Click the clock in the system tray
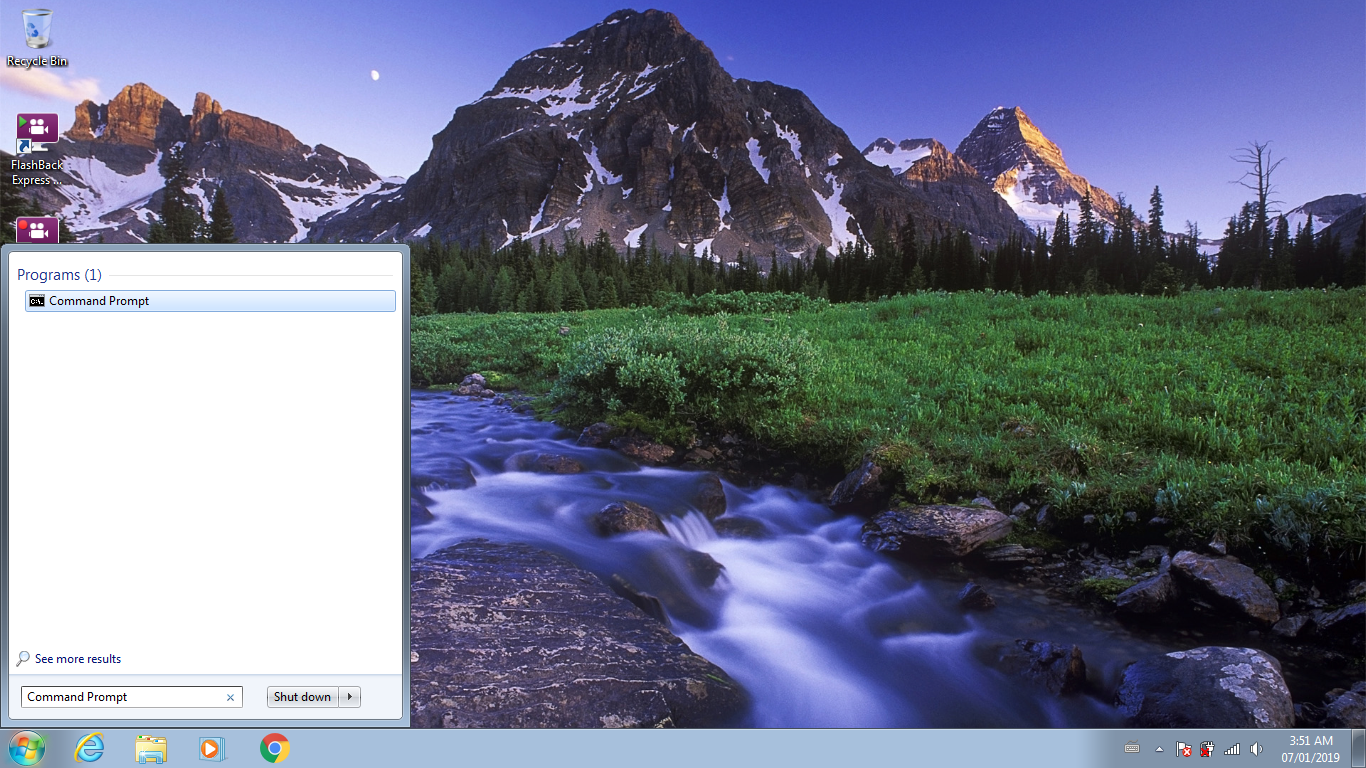 tap(1311, 748)
